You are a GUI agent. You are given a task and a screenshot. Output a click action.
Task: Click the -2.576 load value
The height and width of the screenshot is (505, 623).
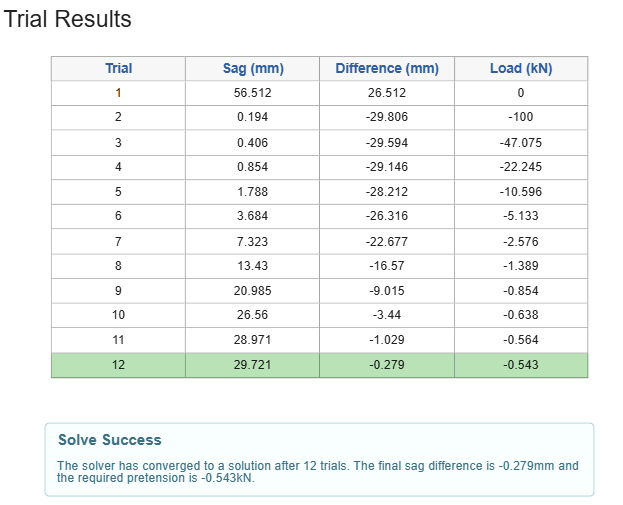coord(521,242)
